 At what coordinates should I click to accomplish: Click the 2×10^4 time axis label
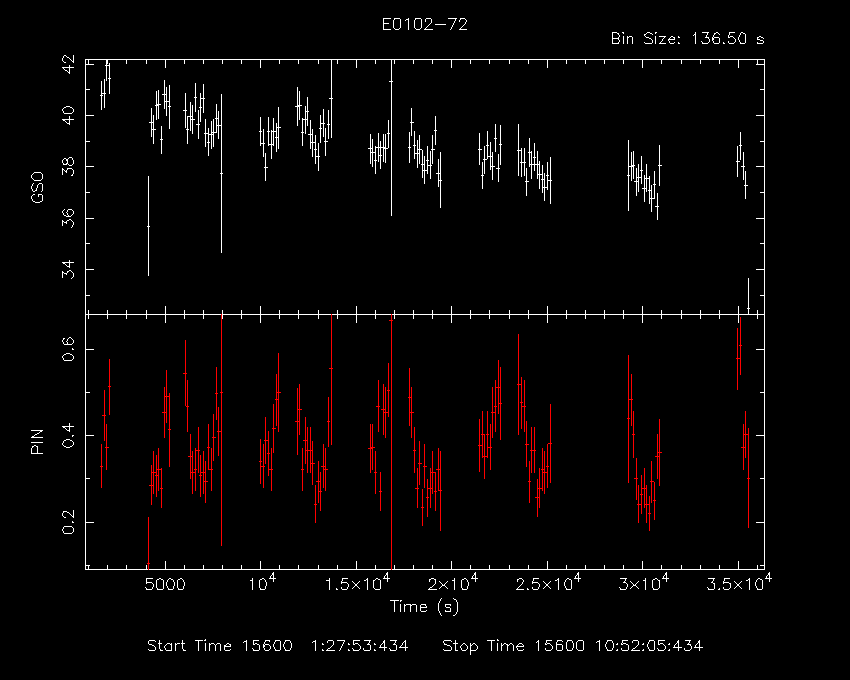pyautogui.click(x=453, y=582)
